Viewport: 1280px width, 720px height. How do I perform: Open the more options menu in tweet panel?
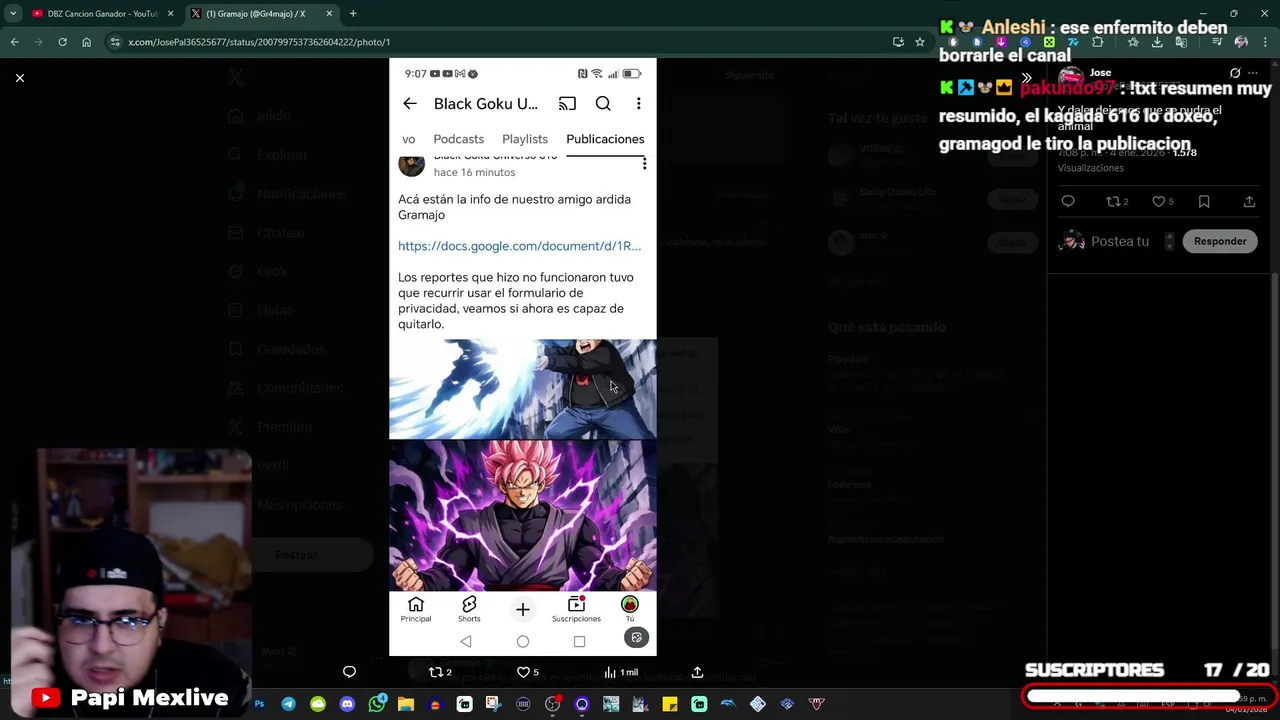coord(1253,73)
